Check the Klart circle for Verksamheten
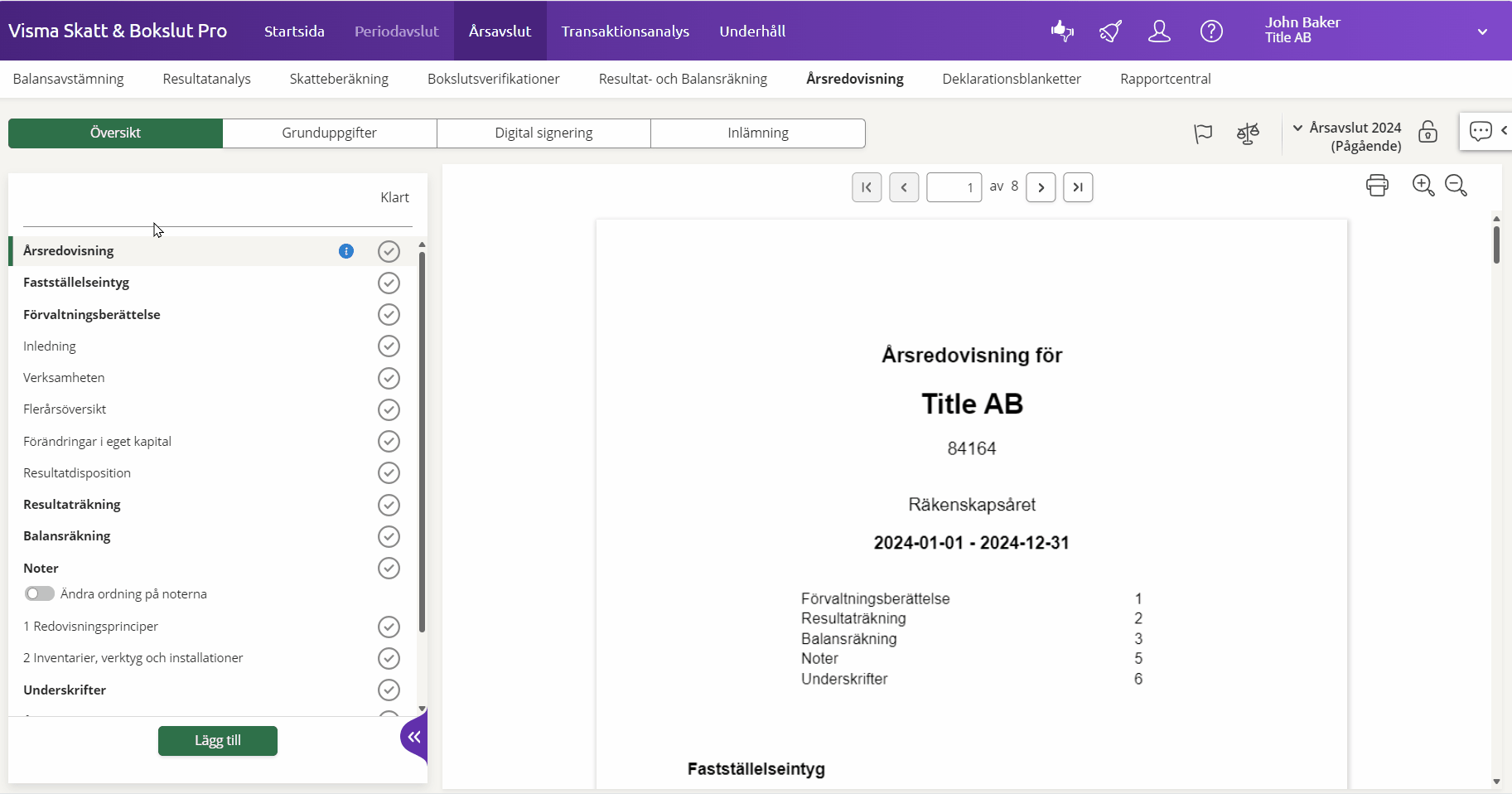This screenshot has height=794, width=1512. [x=389, y=378]
